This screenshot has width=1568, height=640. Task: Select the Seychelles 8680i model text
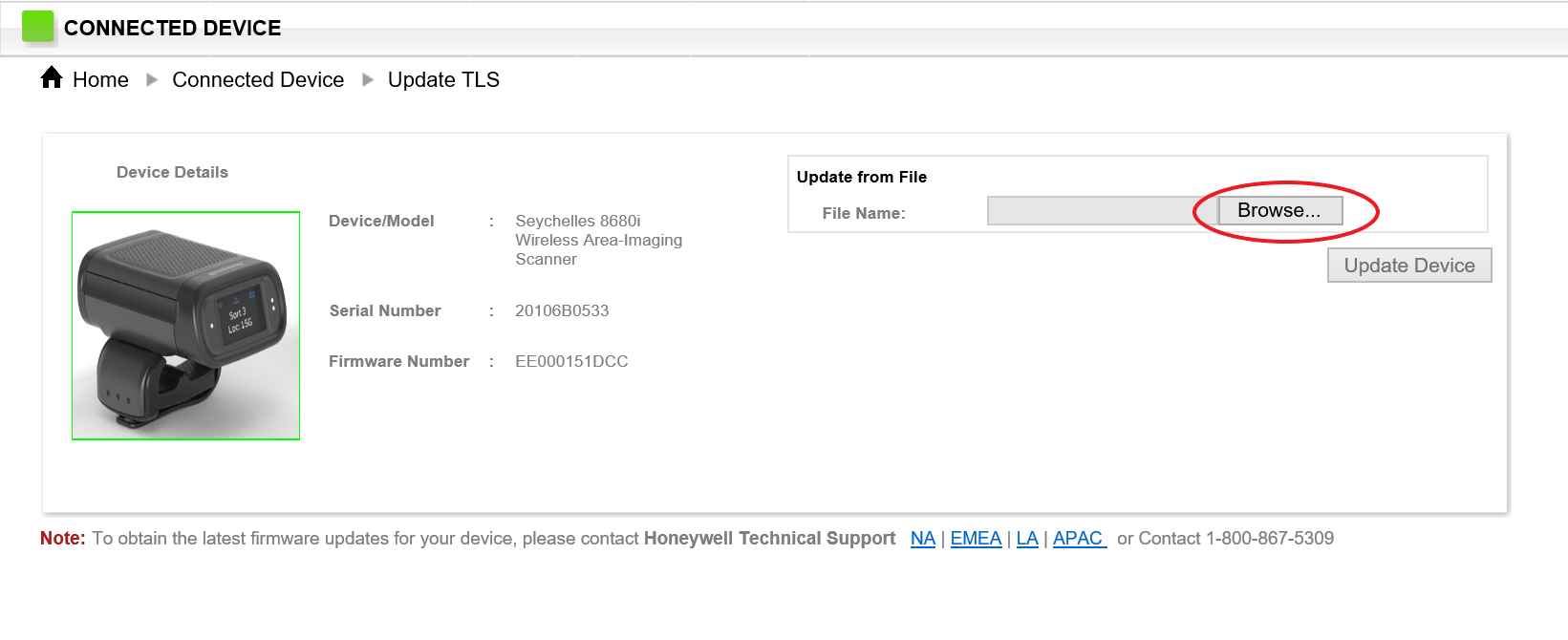599,240
